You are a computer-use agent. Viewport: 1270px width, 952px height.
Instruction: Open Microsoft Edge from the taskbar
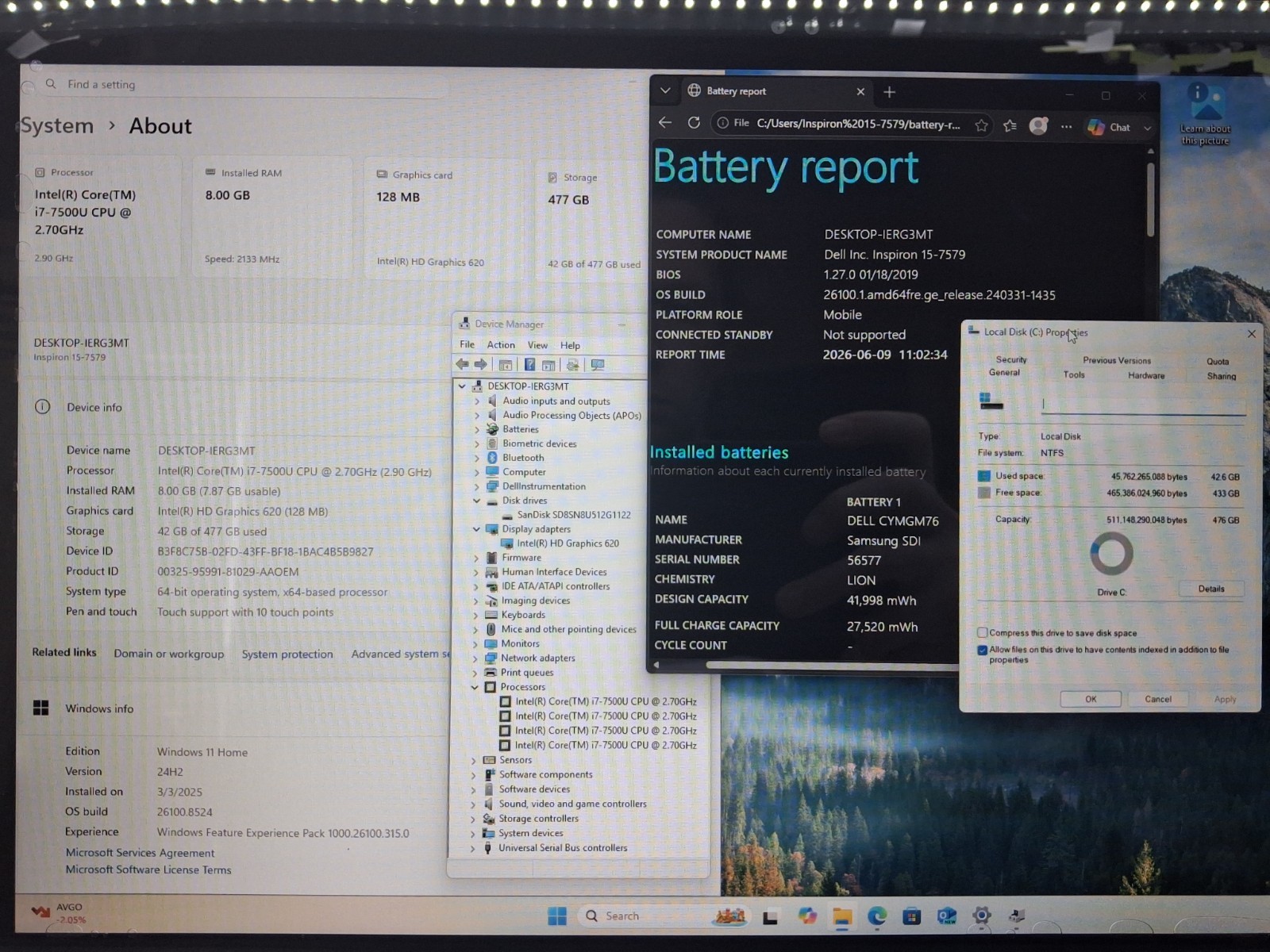point(877,916)
